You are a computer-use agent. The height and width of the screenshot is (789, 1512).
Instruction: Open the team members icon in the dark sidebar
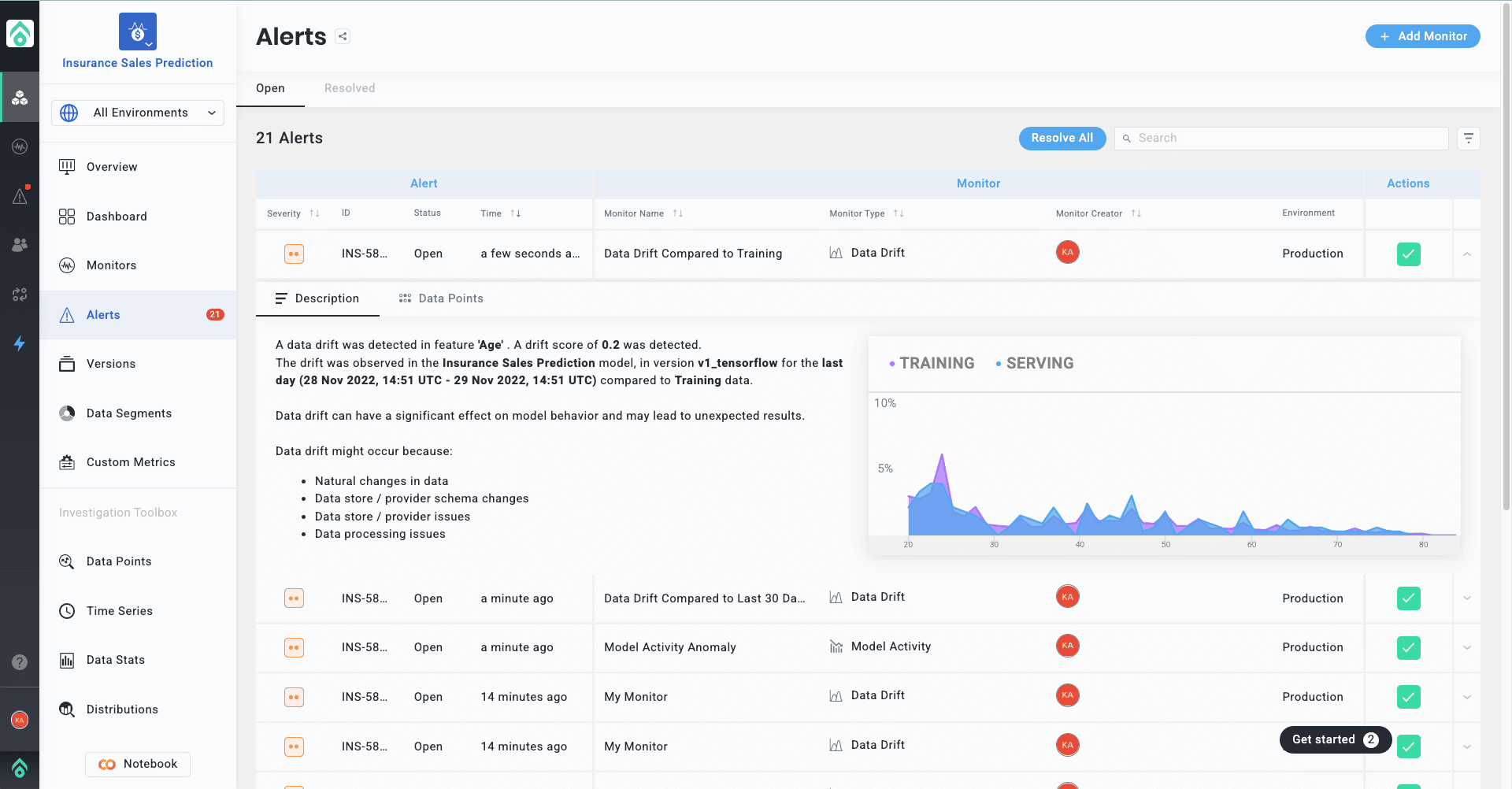pyautogui.click(x=20, y=245)
